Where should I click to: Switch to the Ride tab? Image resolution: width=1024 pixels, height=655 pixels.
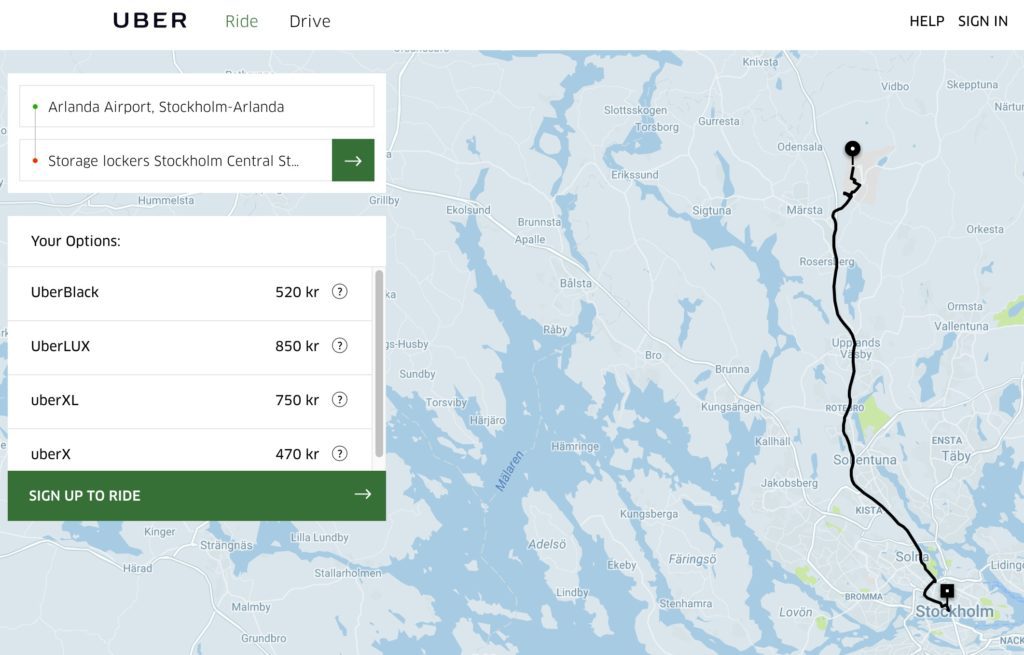(x=241, y=21)
